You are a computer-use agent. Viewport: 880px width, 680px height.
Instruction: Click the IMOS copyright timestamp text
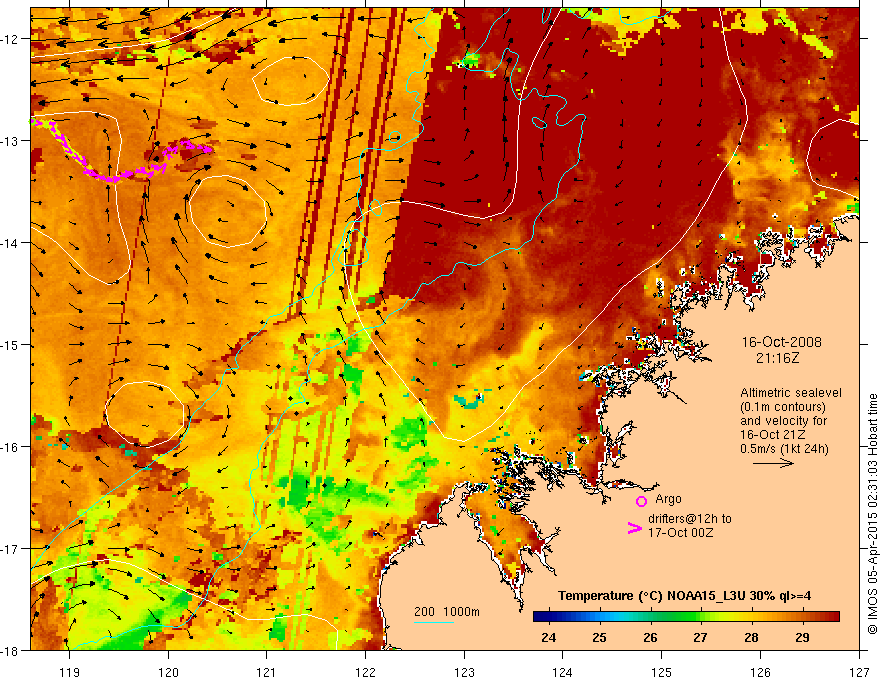872,514
